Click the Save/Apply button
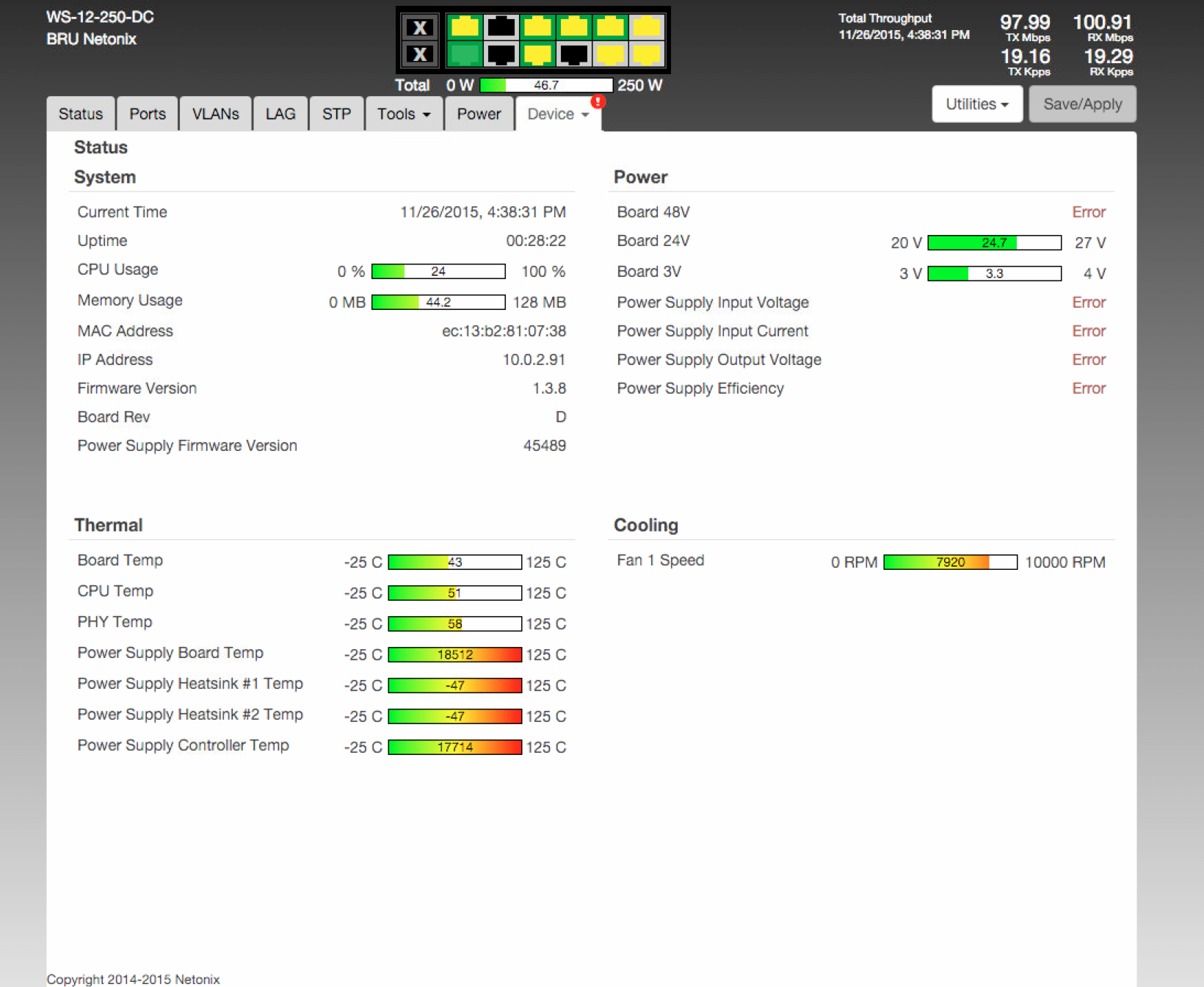The height and width of the screenshot is (987, 1204). tap(1082, 104)
